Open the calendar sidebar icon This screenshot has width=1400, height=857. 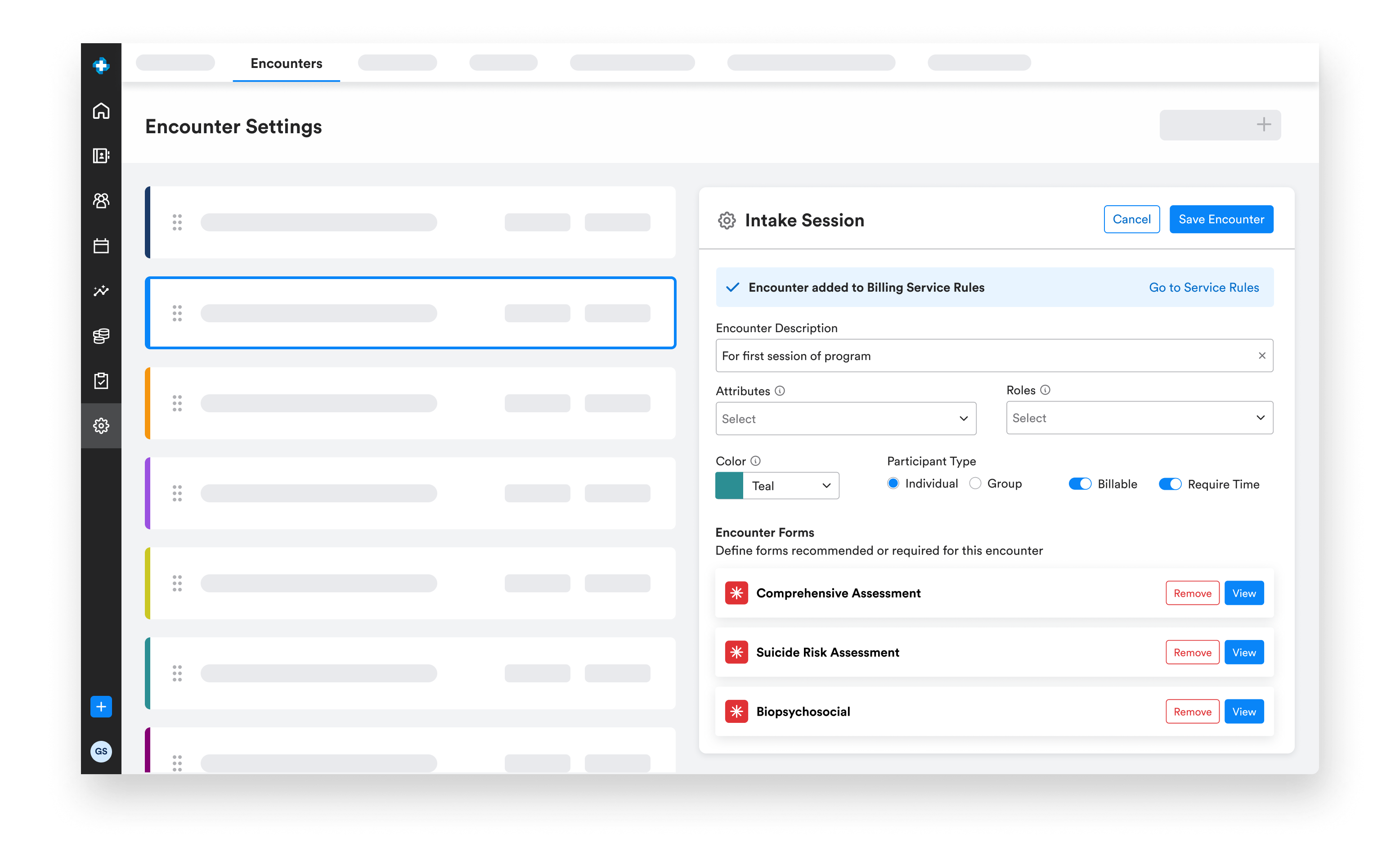point(101,246)
